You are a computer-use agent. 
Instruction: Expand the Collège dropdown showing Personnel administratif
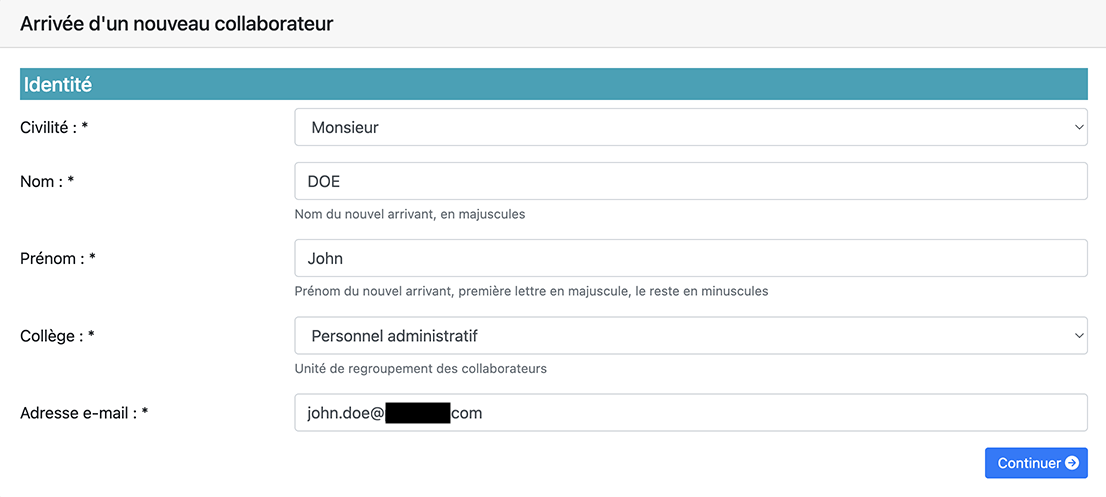(690, 336)
